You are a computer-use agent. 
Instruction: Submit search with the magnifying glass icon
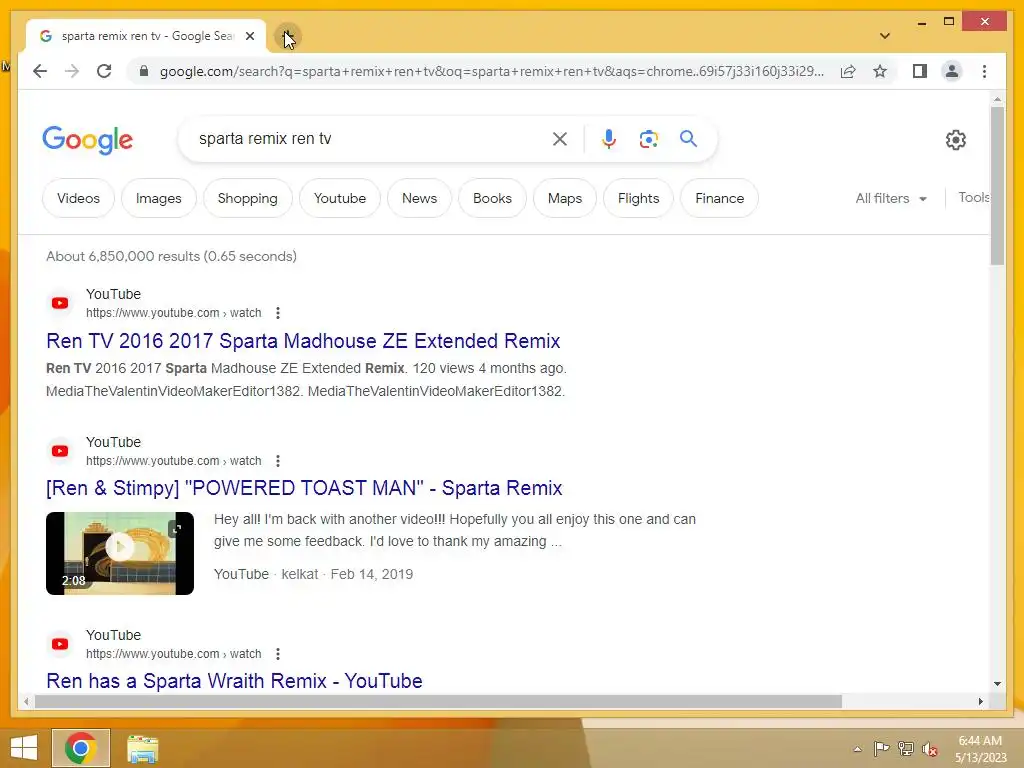688,138
